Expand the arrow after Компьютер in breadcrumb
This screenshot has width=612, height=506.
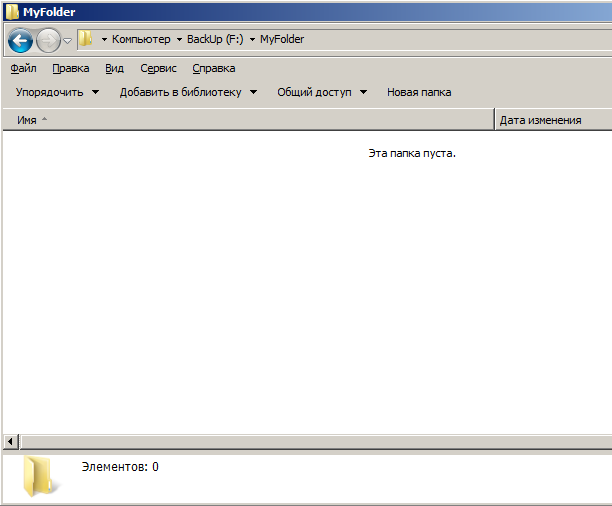click(179, 40)
